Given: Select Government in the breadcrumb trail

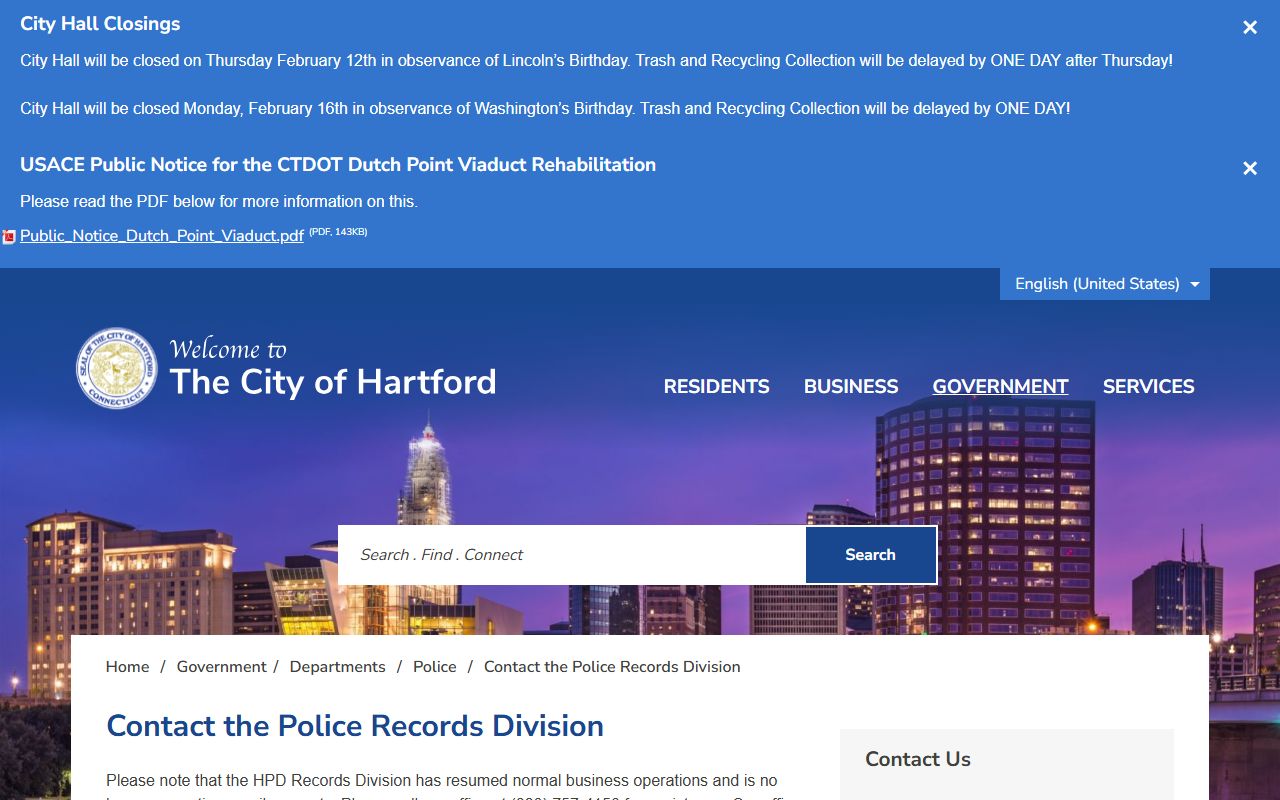Looking at the screenshot, I should pyautogui.click(x=221, y=667).
